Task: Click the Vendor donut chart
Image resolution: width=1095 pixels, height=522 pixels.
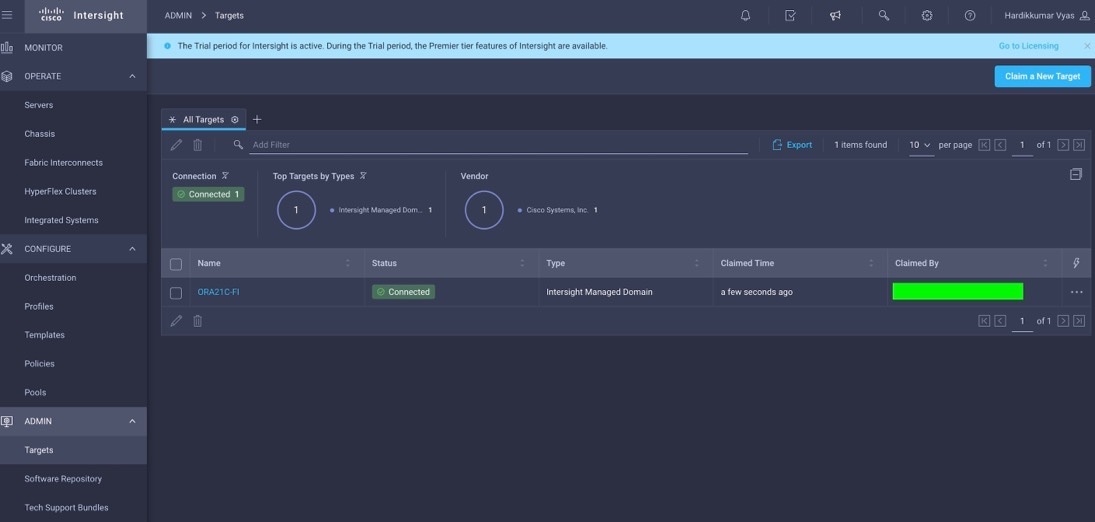Action: click(x=484, y=210)
